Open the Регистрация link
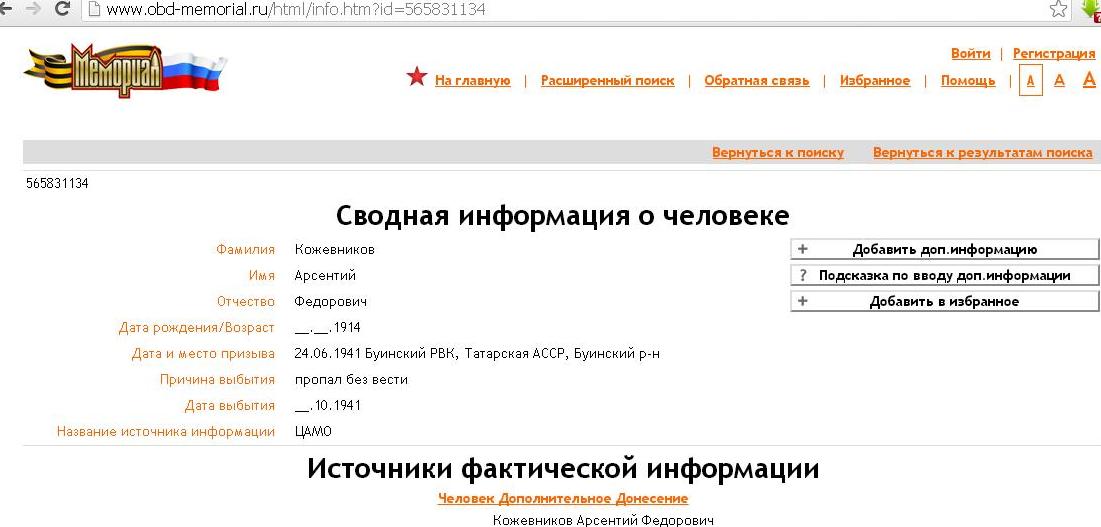This screenshot has width=1101, height=527. [x=1053, y=54]
